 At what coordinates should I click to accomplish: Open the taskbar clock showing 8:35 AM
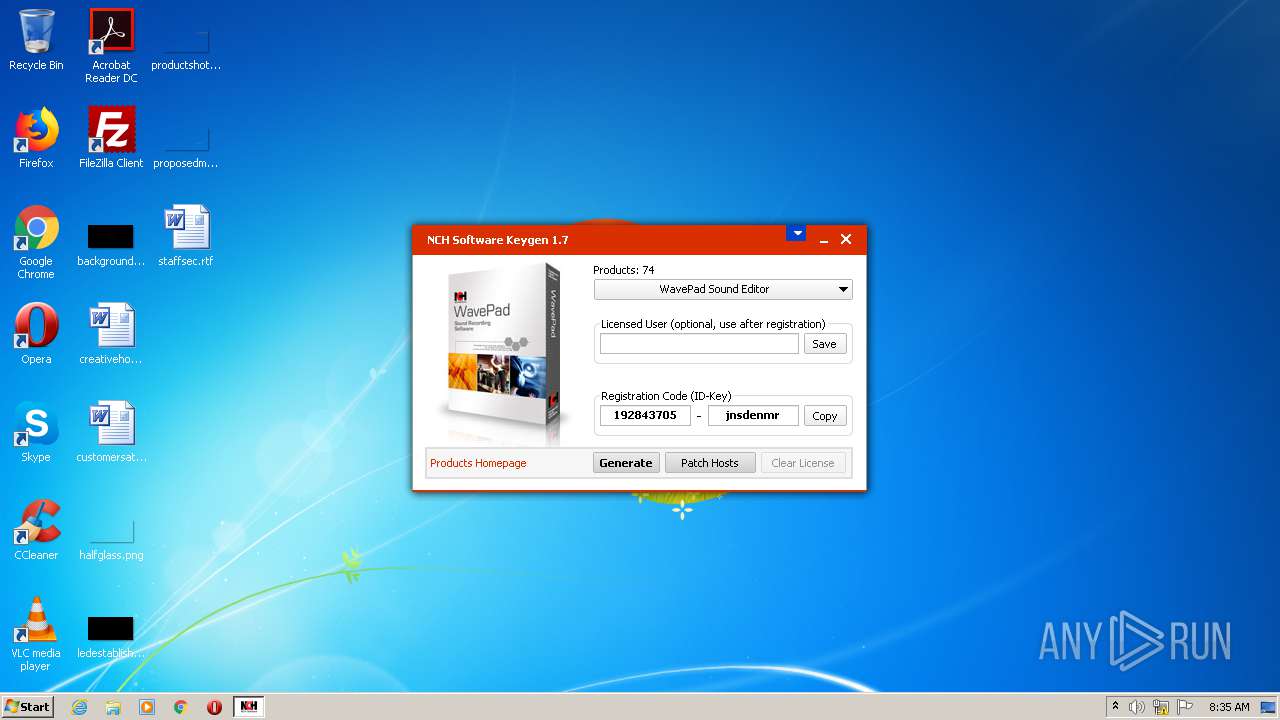click(1229, 707)
